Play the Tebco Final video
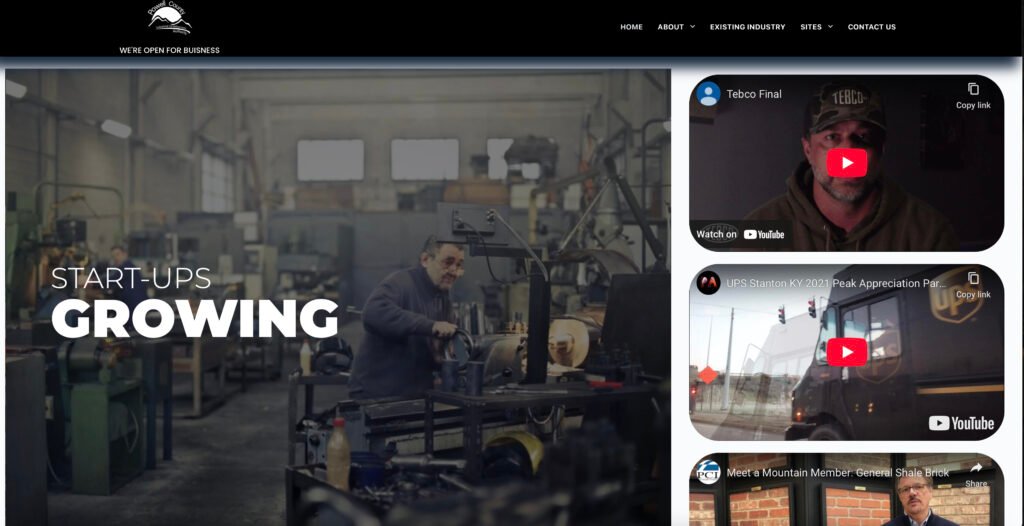The width and height of the screenshot is (1024, 526). (846, 163)
